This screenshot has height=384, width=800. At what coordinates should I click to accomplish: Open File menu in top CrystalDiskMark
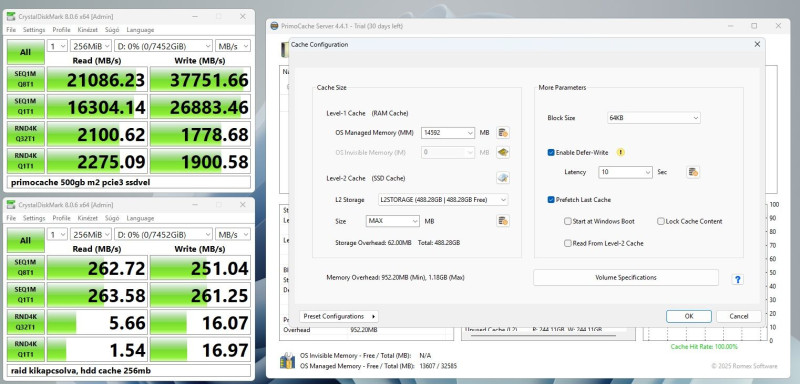coord(11,30)
